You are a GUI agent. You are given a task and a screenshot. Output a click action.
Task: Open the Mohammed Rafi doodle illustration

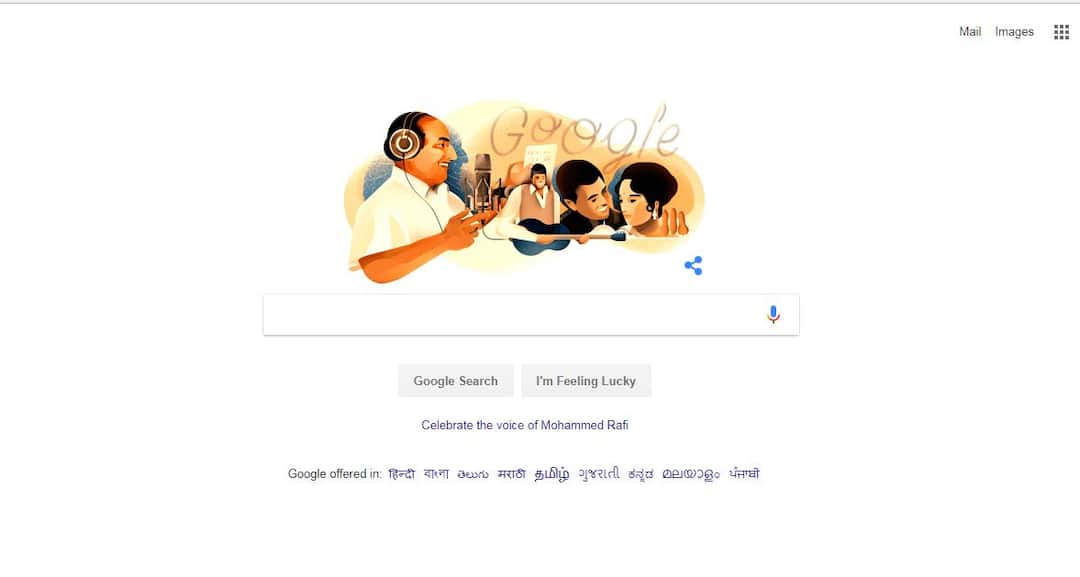pos(523,193)
